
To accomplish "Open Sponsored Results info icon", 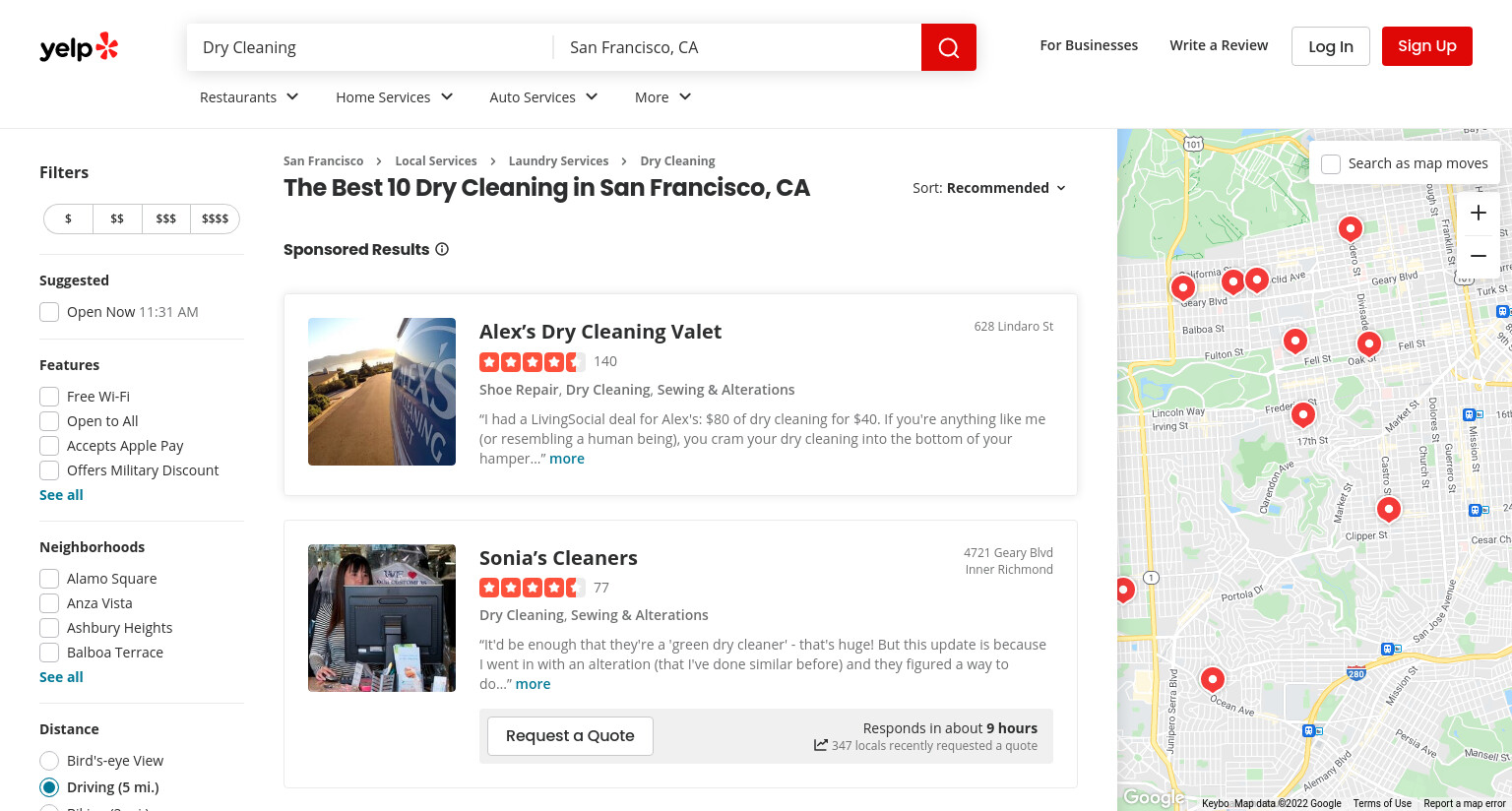I will (x=442, y=249).
